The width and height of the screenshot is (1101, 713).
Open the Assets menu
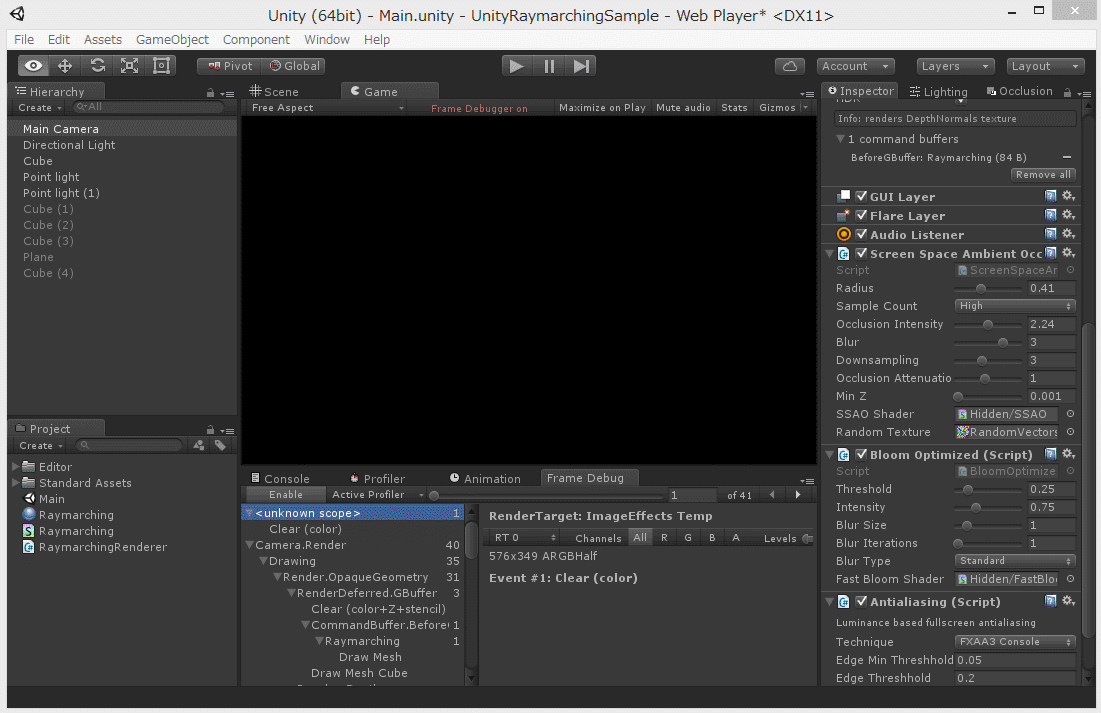pos(103,39)
